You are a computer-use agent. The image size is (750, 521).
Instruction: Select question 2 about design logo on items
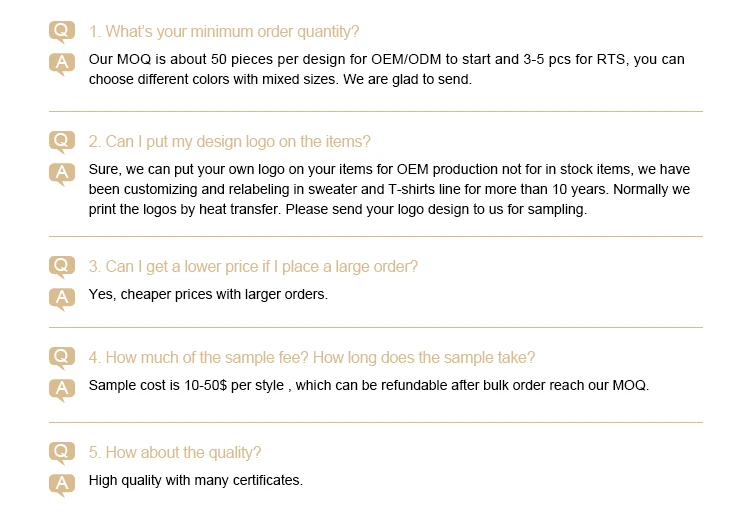point(230,142)
